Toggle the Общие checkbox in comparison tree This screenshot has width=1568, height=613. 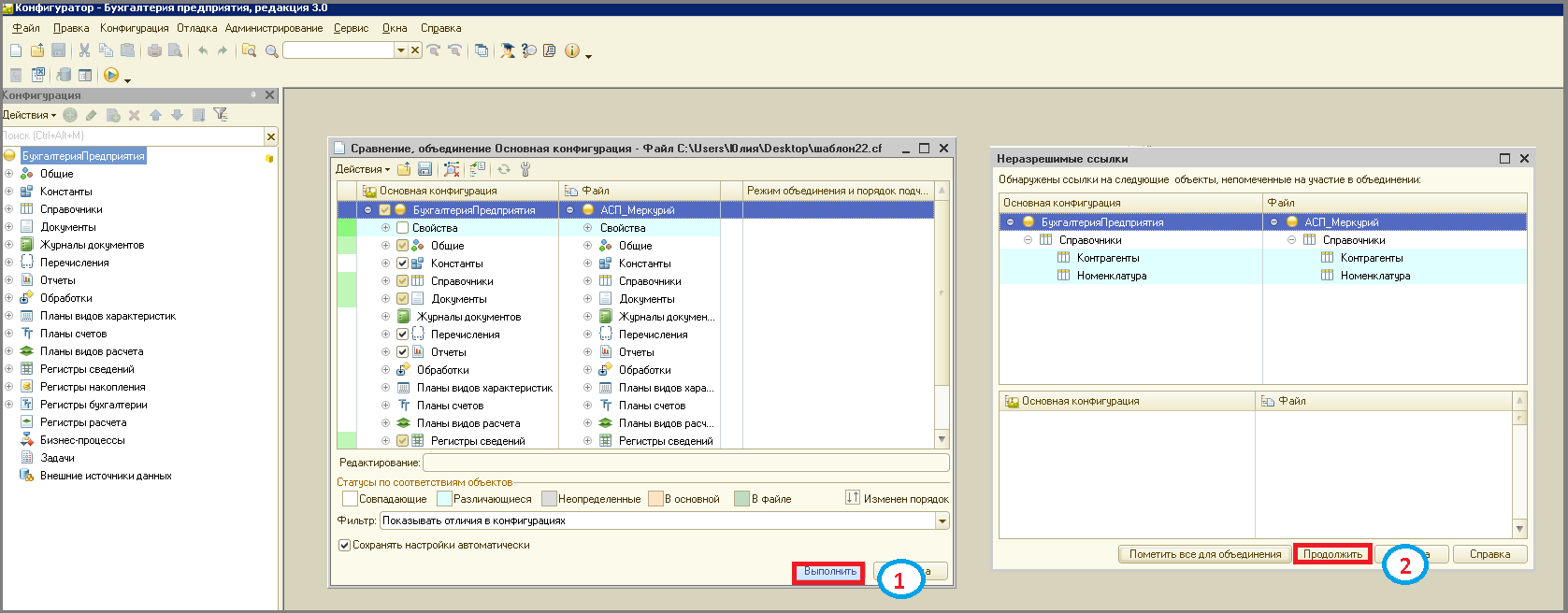[x=403, y=246]
